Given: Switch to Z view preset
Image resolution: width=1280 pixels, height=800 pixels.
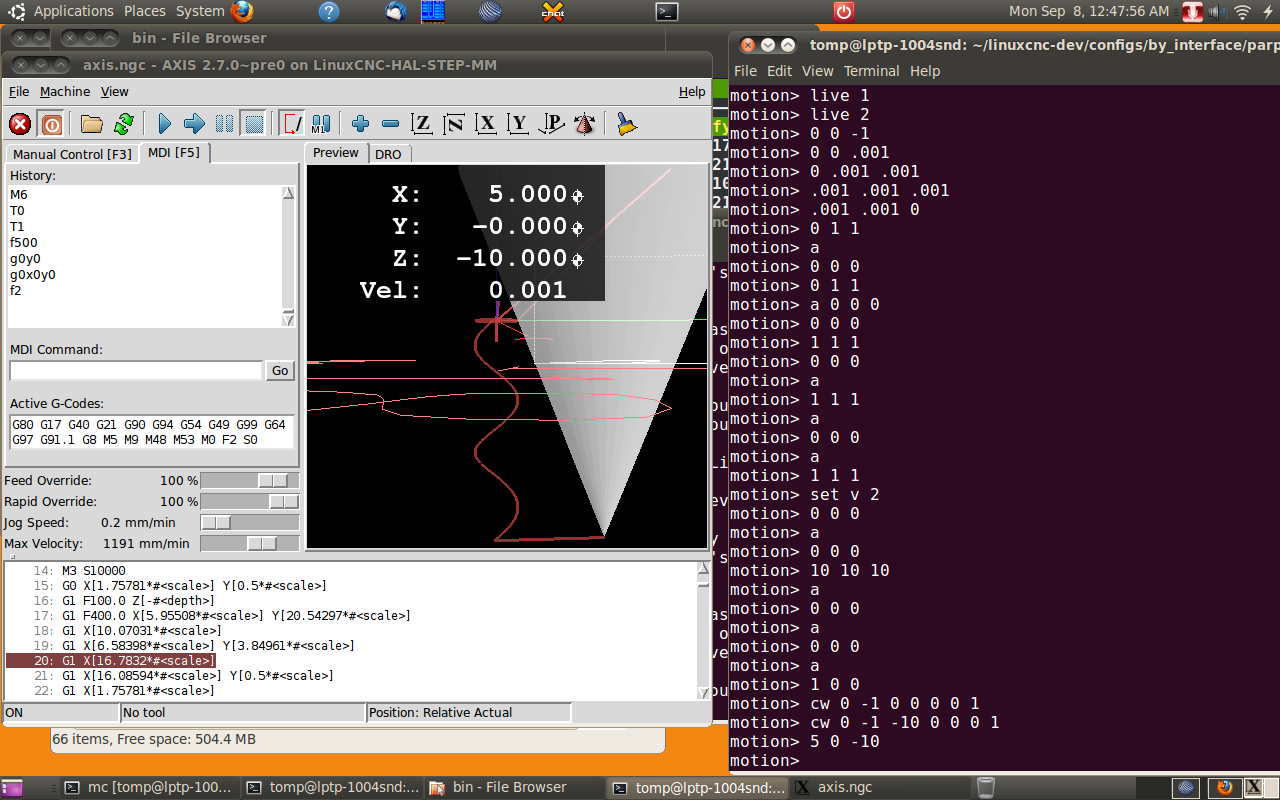Looking at the screenshot, I should 422,124.
